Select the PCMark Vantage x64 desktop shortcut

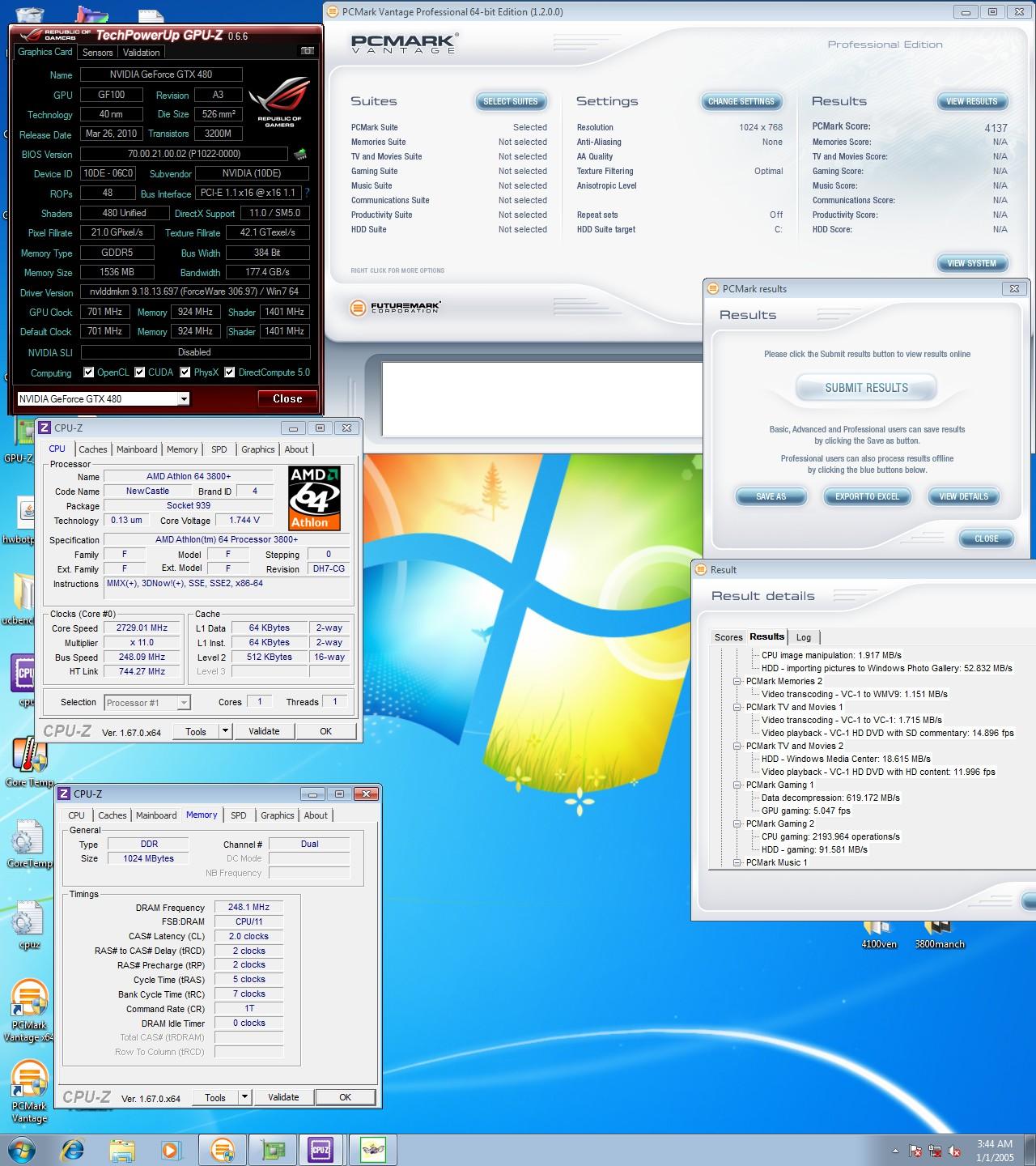click(x=29, y=1009)
